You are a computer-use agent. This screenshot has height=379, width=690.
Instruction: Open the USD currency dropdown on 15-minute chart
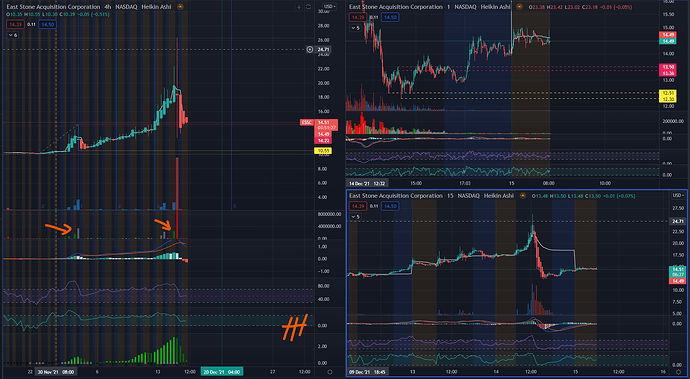678,195
